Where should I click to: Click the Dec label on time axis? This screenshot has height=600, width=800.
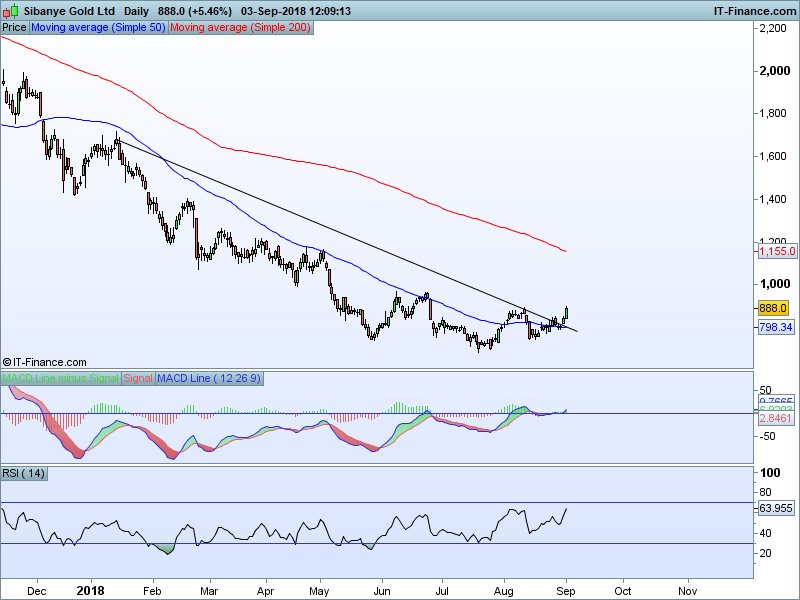pos(36,591)
